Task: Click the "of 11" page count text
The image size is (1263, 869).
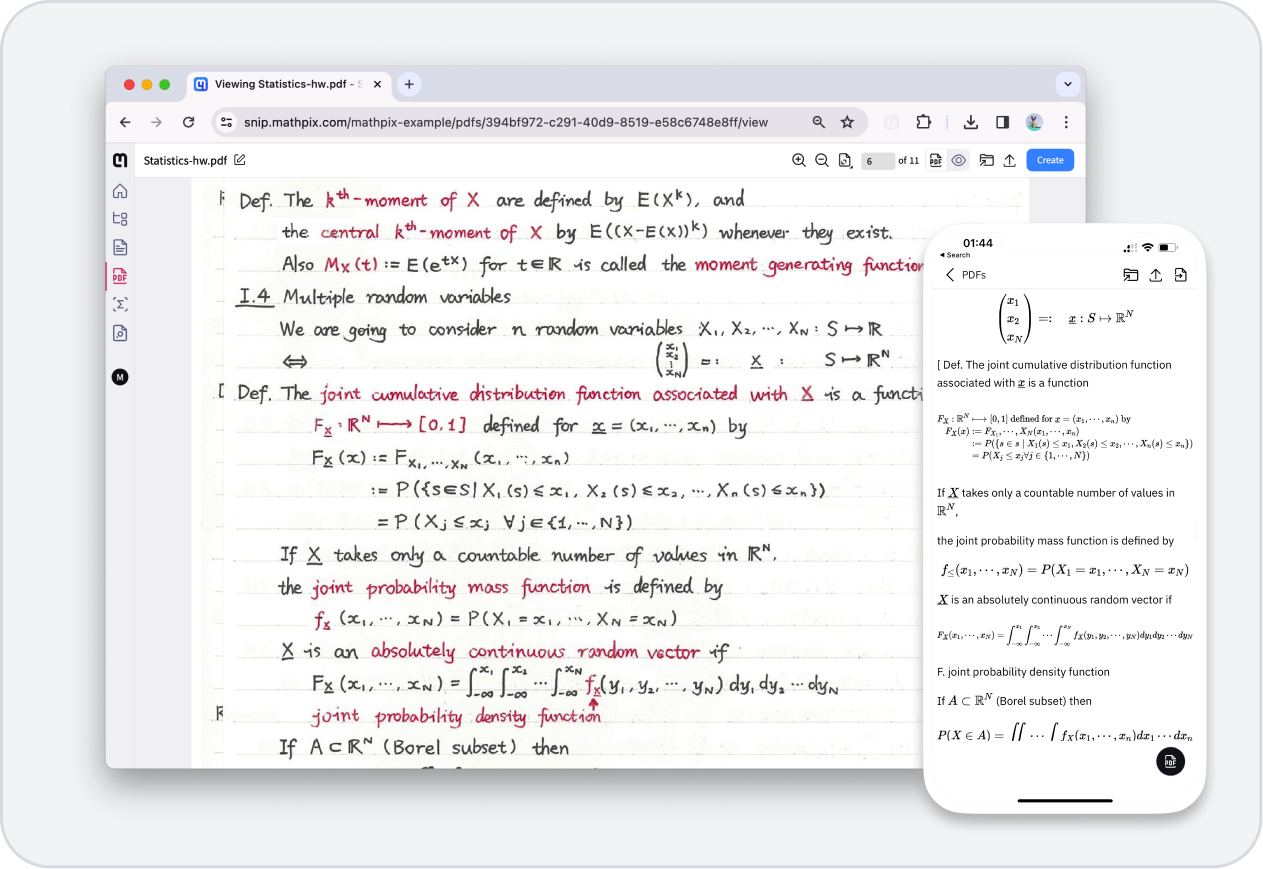Action: point(908,160)
